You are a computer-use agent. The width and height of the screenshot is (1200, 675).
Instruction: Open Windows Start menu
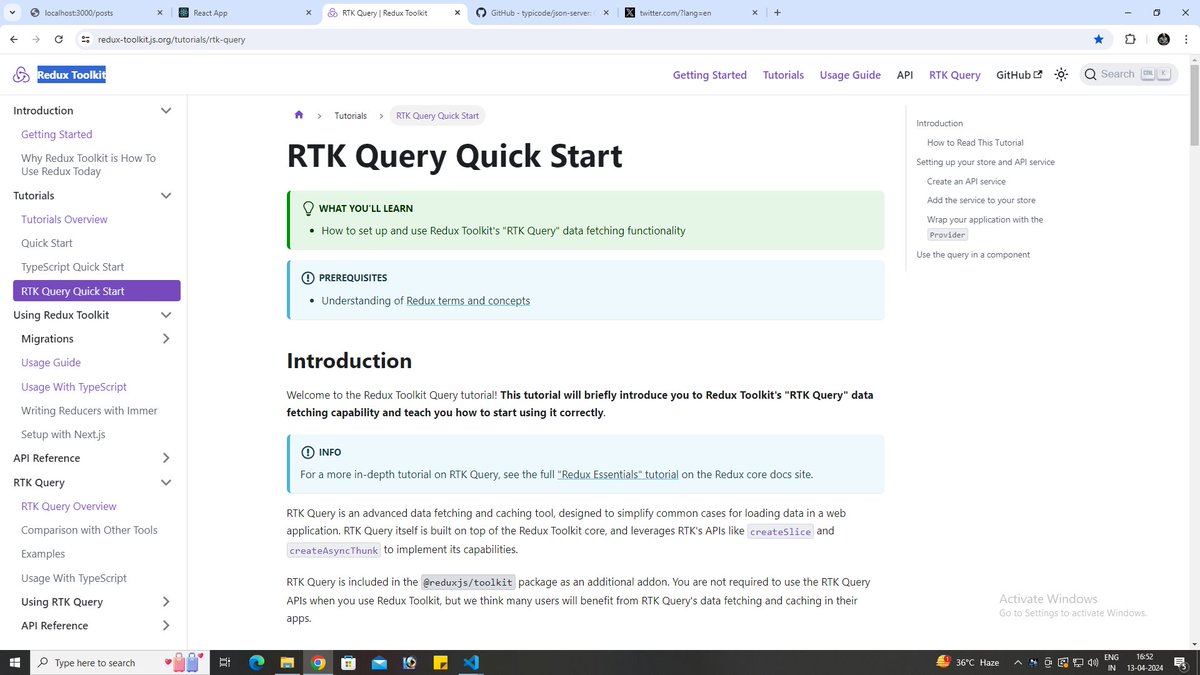pos(15,662)
